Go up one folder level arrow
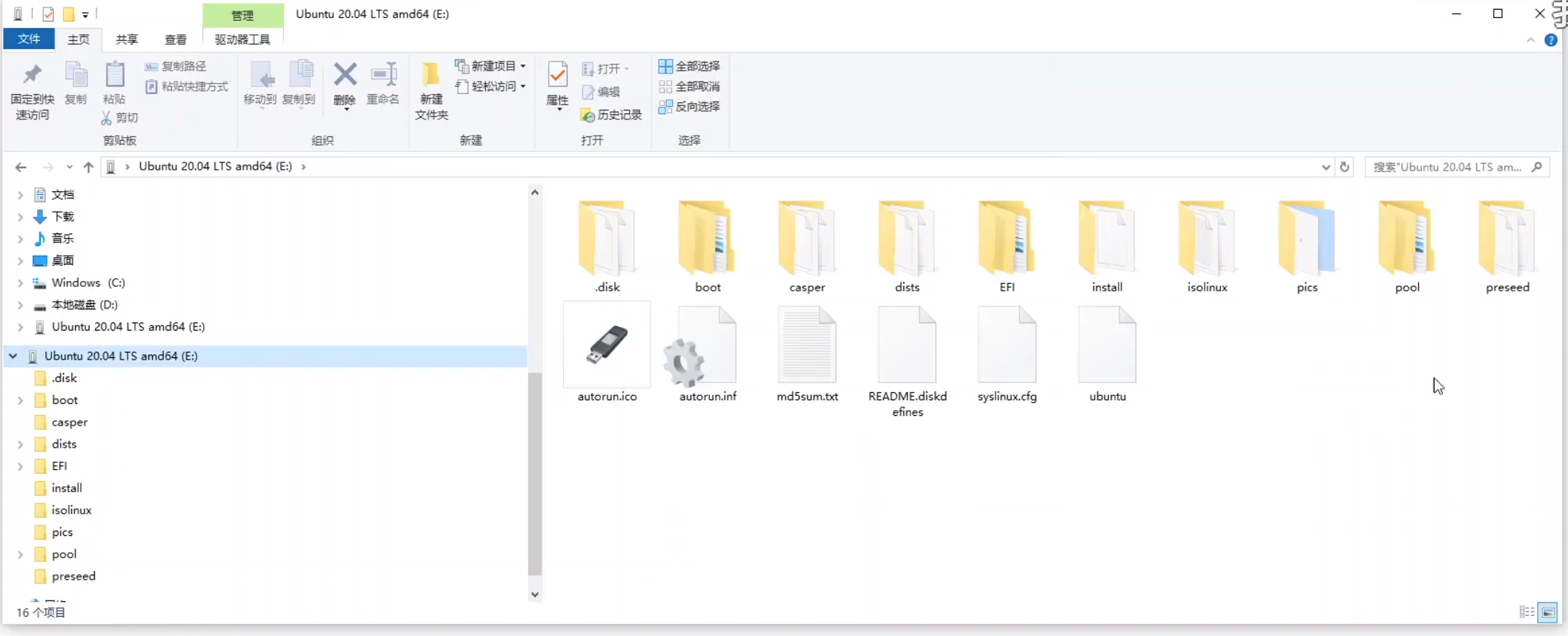 [x=88, y=168]
